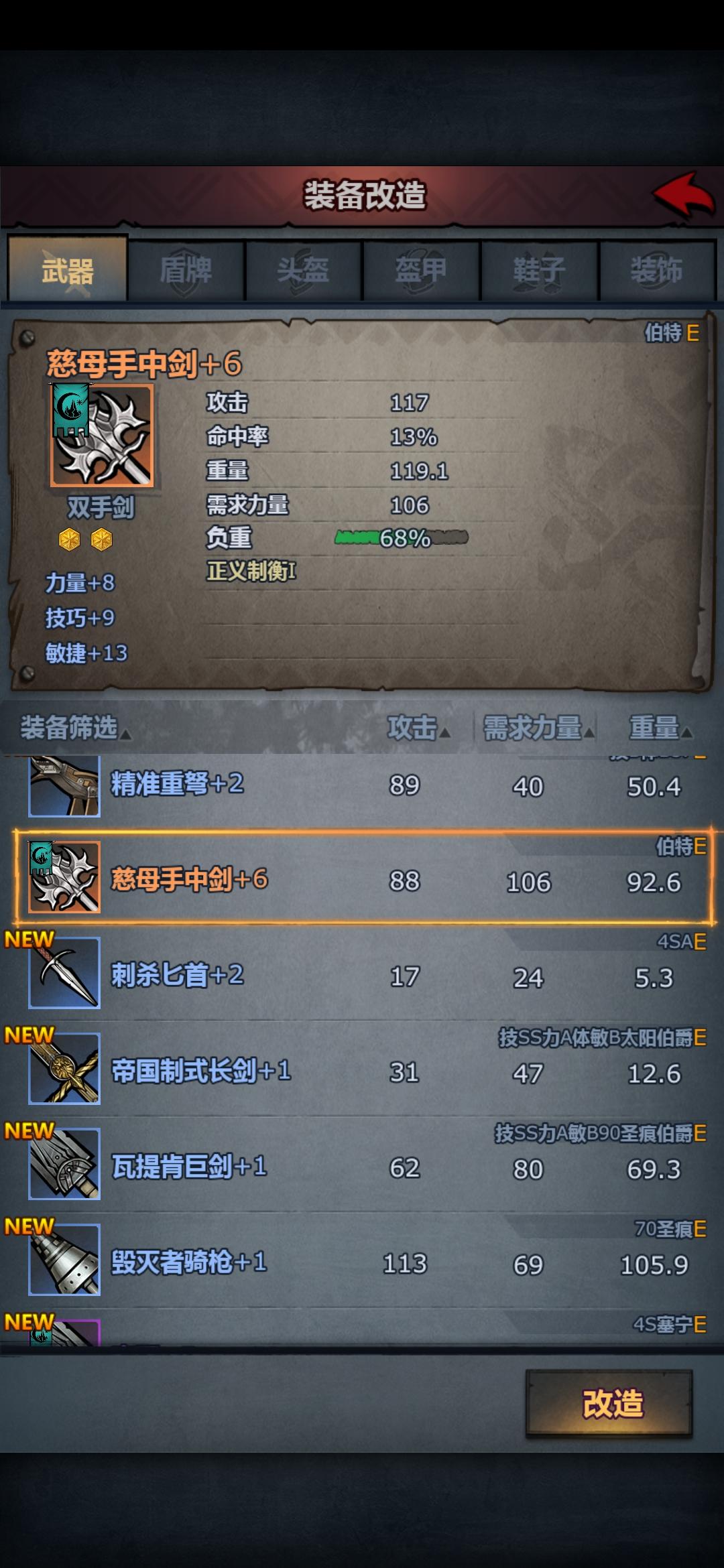Choose the 帝国制式长剑+1 sword icon
Screen dimensions: 724x1568
point(64,1069)
